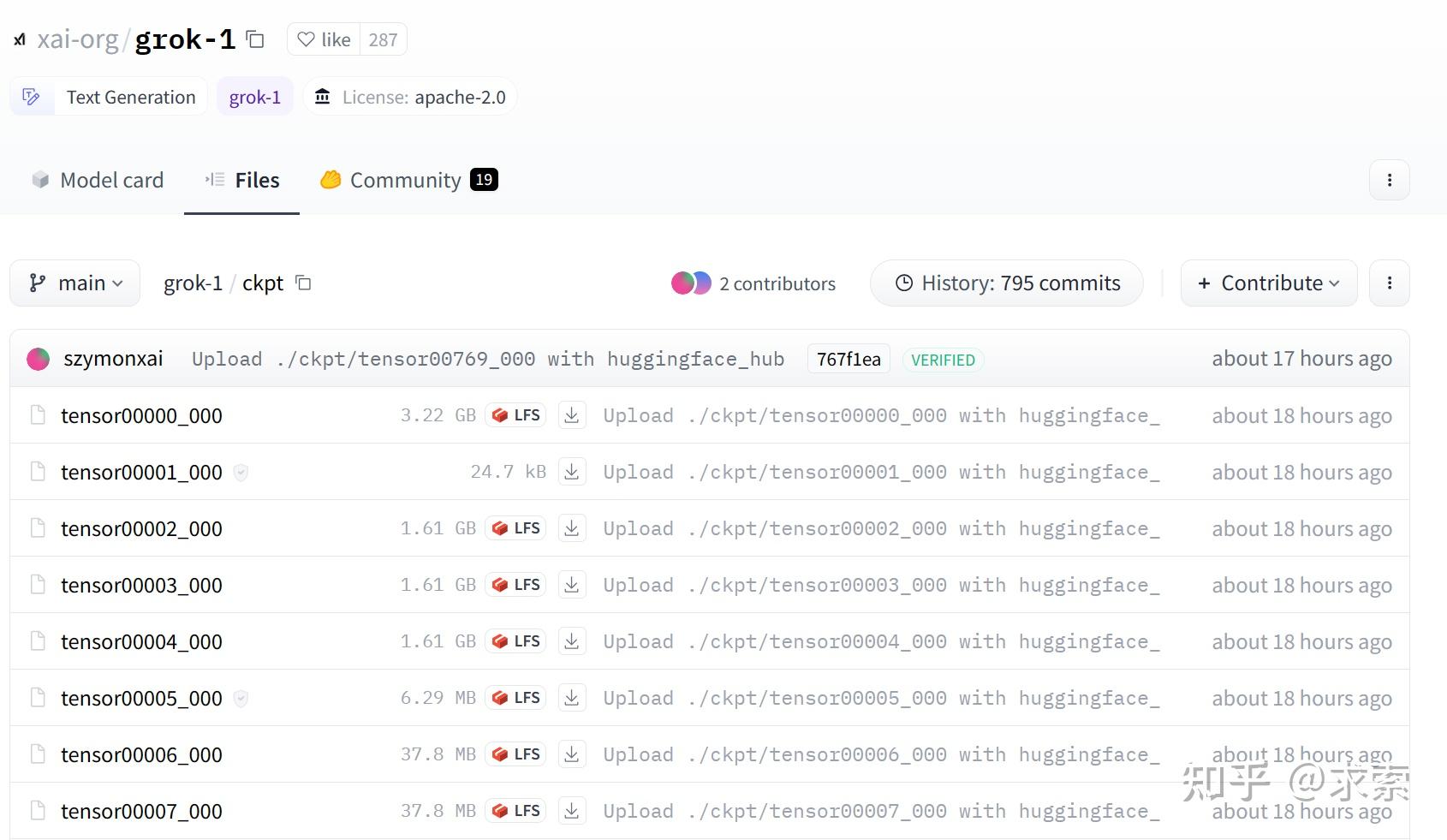
Task: Download tensor00000_000 using the download icon
Action: pyautogui.click(x=572, y=415)
